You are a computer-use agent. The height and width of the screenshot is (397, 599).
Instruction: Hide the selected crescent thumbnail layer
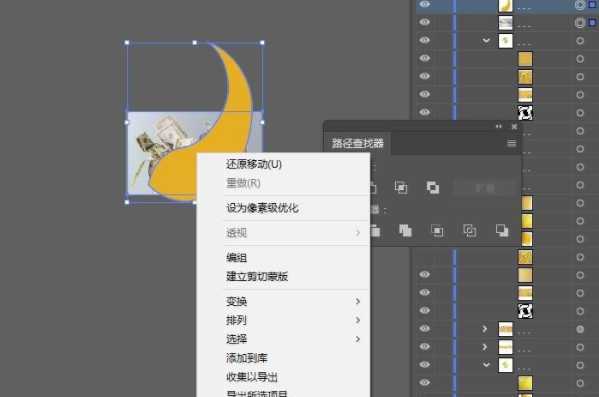point(424,4)
